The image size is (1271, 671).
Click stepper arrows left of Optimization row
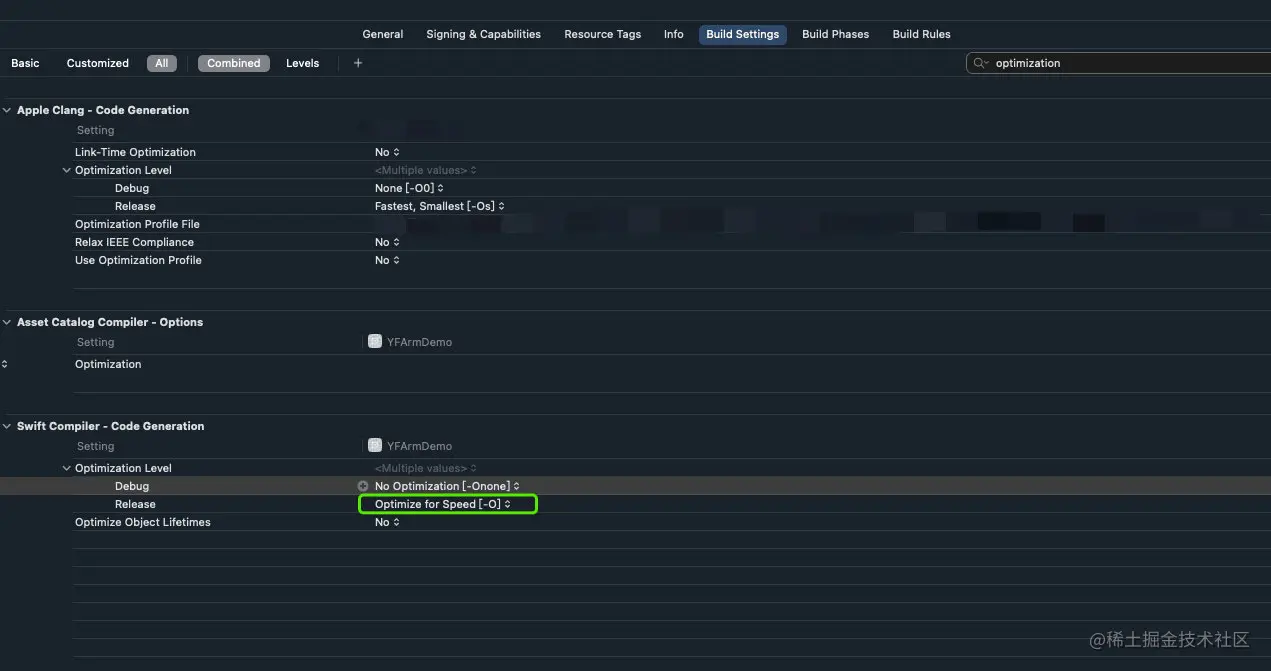tap(4, 364)
